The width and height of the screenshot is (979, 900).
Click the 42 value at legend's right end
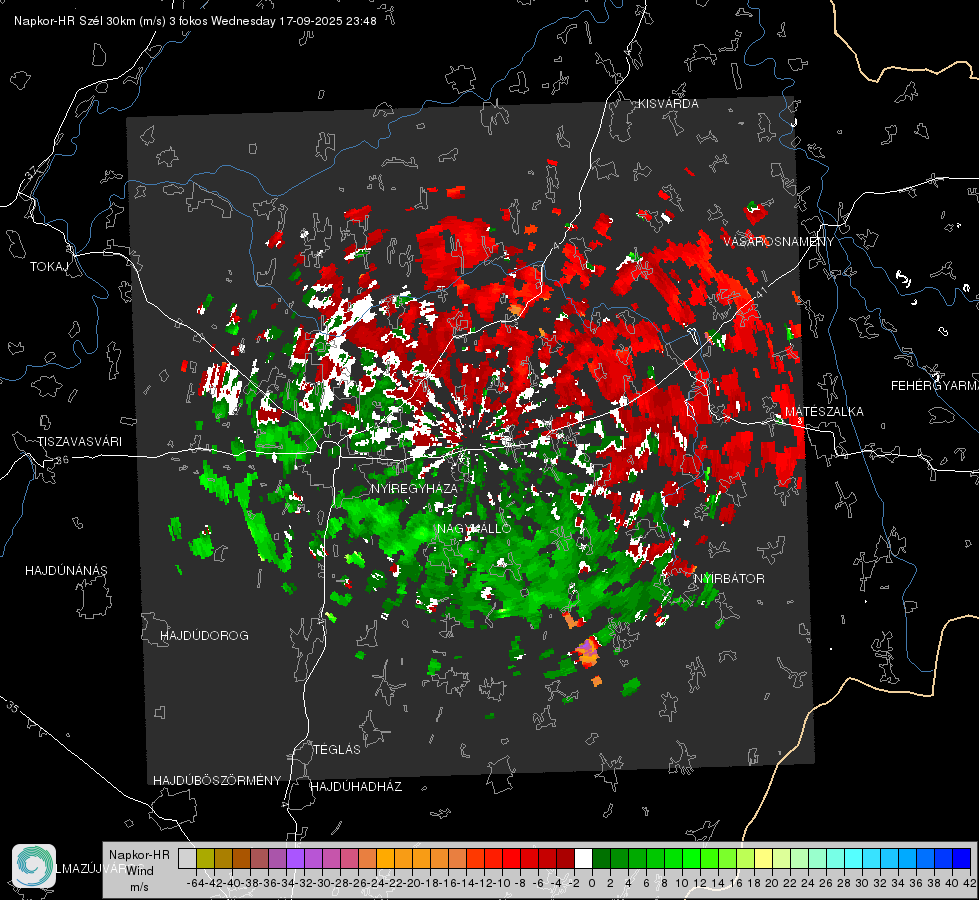(x=970, y=883)
